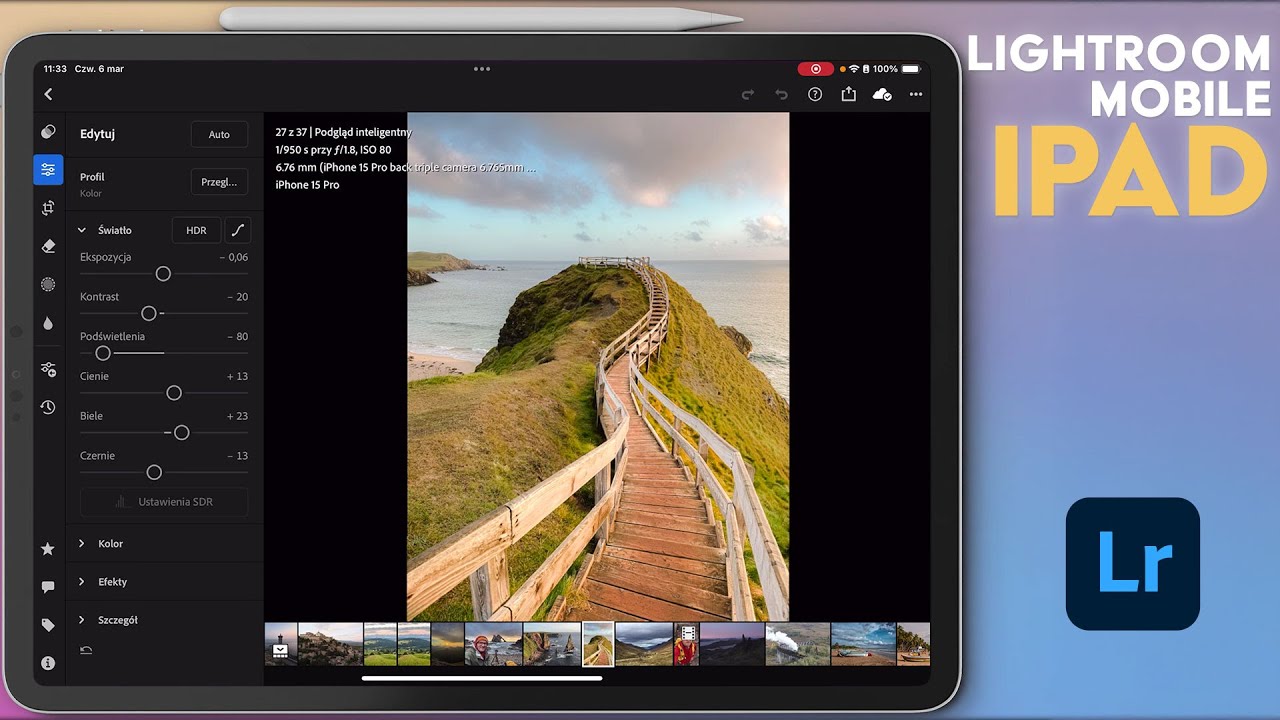Open the Przegl... profile browser button
The image size is (1280, 720).
pos(219,182)
